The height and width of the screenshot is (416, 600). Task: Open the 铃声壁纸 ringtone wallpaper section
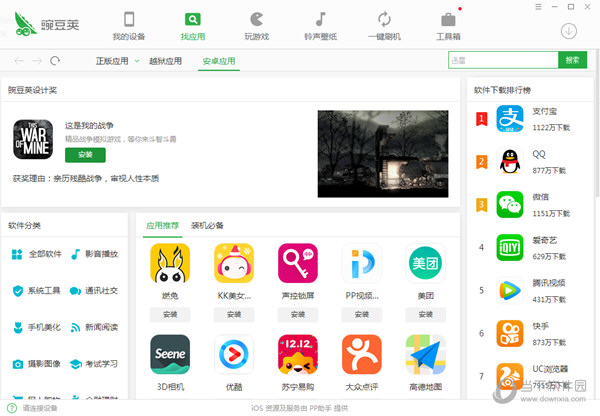[320, 26]
